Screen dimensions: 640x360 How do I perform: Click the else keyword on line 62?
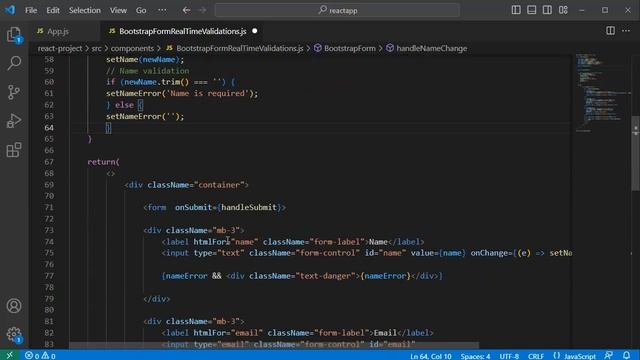click(x=124, y=105)
